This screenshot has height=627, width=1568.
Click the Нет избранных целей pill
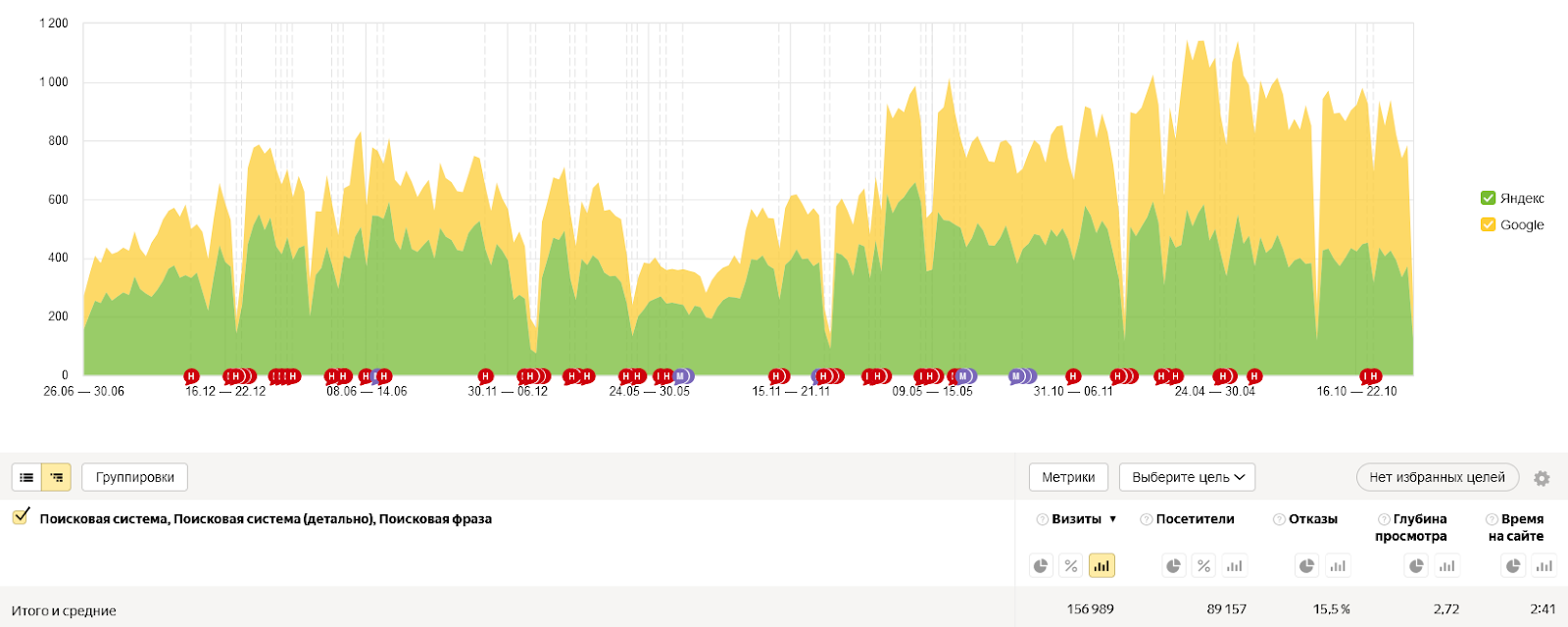(1437, 477)
